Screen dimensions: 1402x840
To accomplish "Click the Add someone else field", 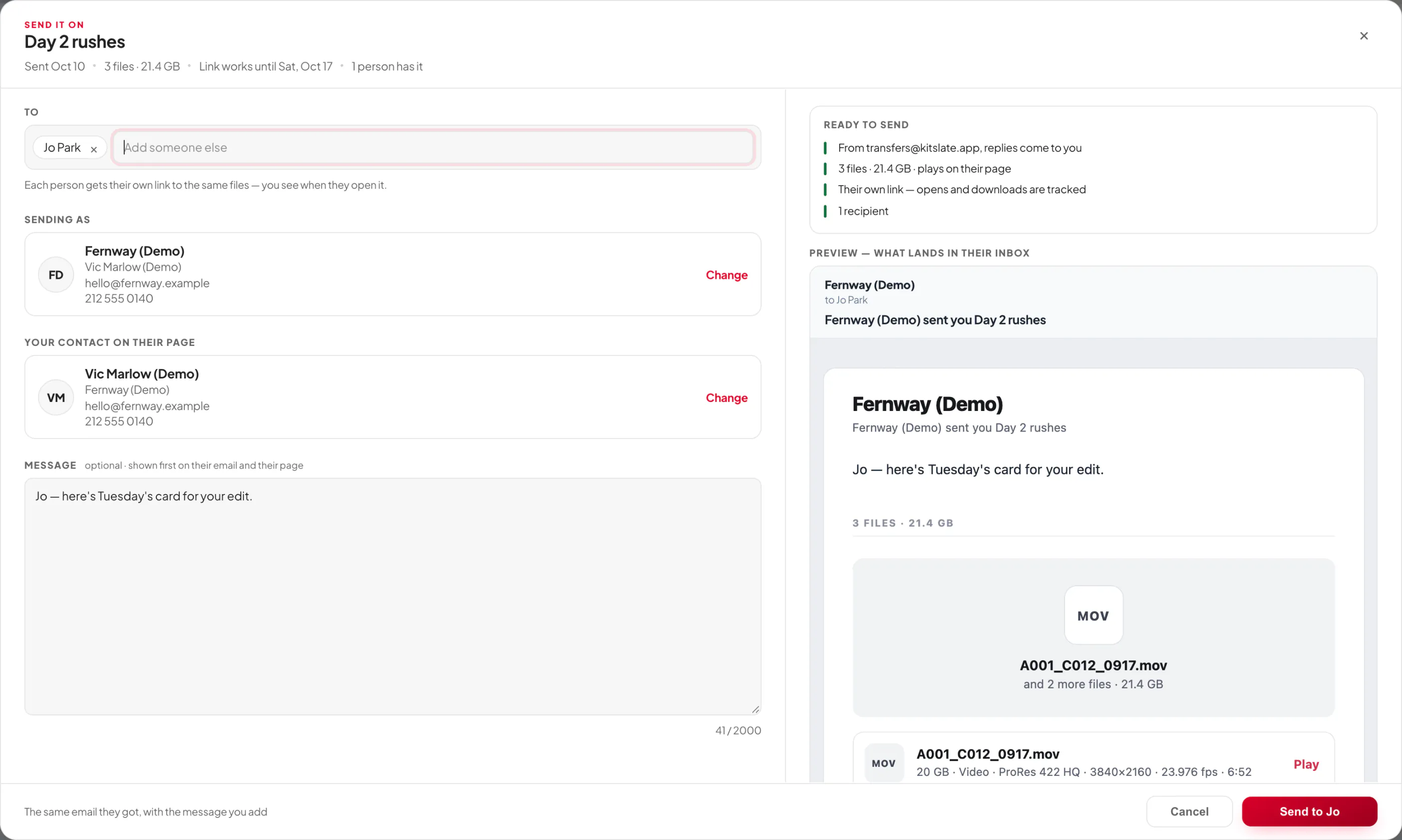I will click(433, 147).
